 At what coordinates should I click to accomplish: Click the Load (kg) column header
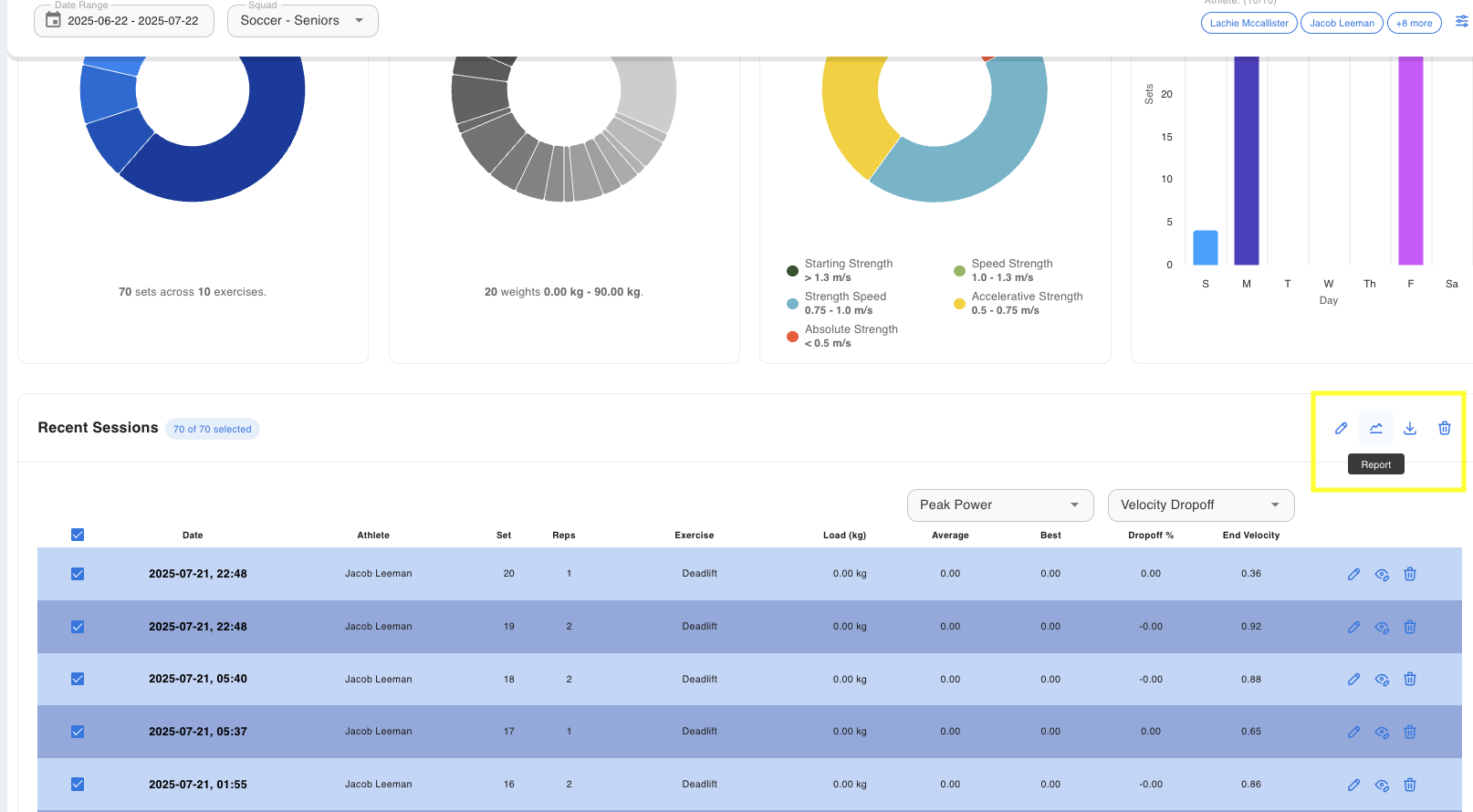(x=844, y=536)
